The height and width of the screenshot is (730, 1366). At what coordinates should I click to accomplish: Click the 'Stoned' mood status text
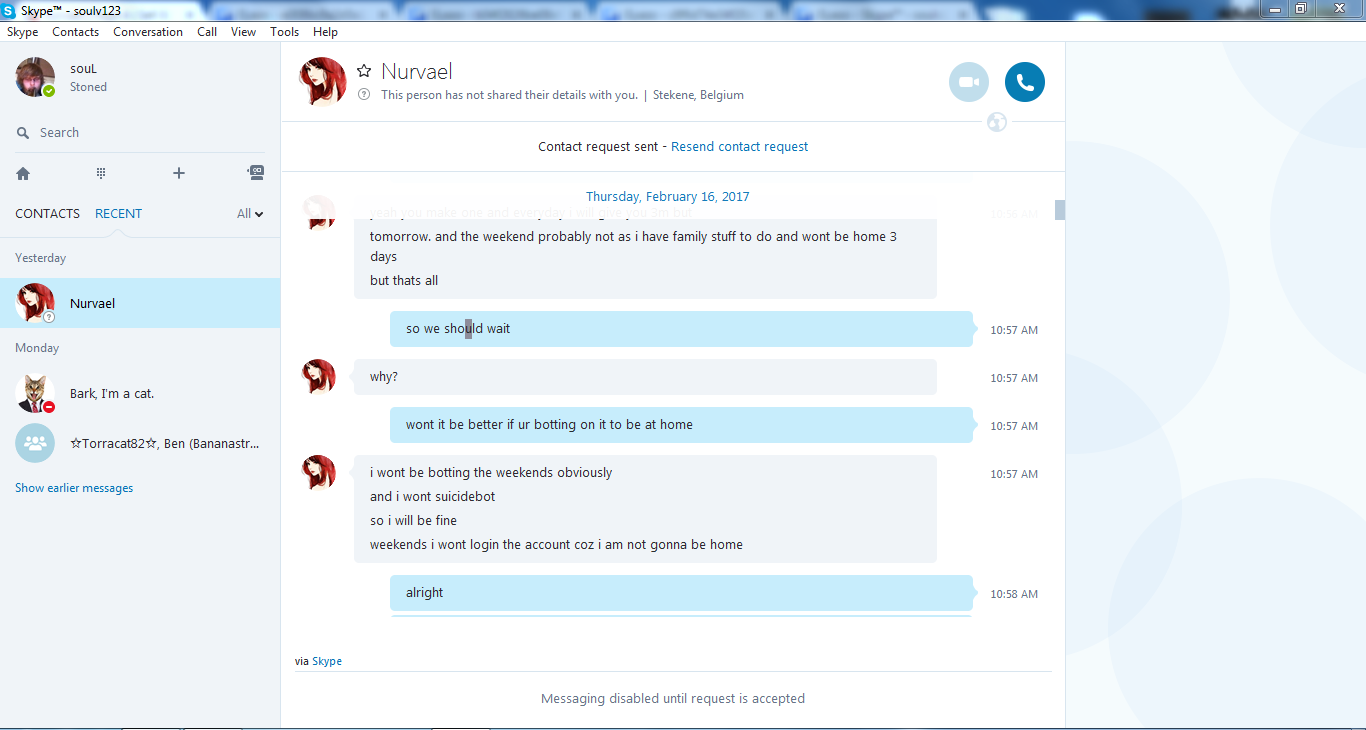(88, 87)
